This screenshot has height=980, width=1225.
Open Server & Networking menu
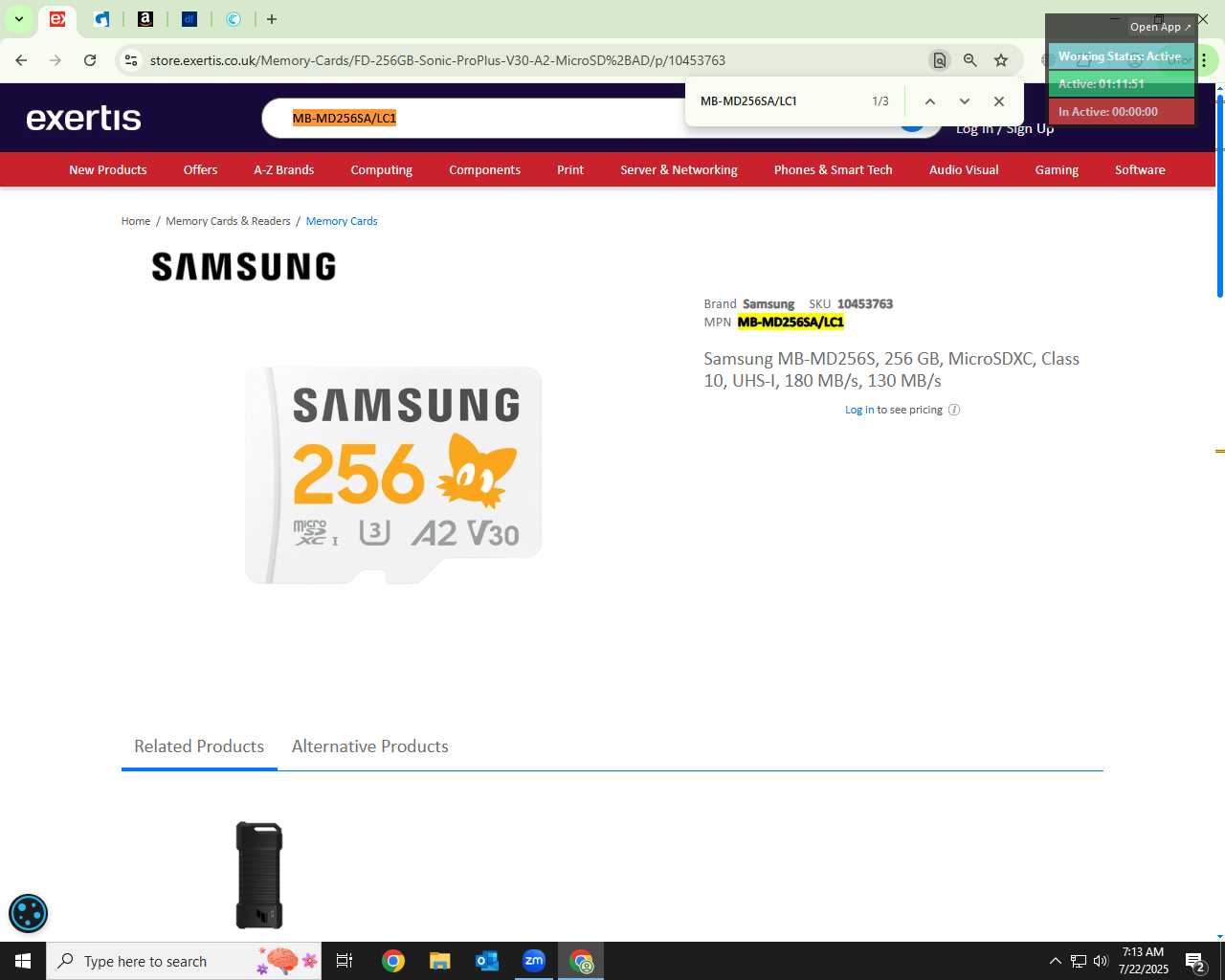click(679, 169)
